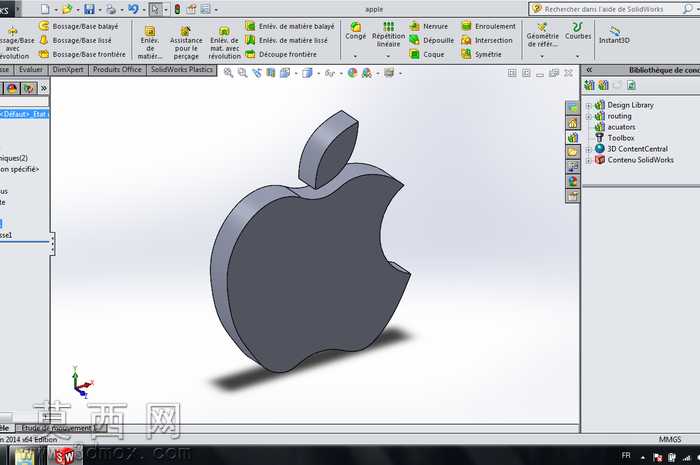The image size is (700, 465).
Task: Select Enlèv. de matière extrudé tool
Action: click(x=150, y=42)
